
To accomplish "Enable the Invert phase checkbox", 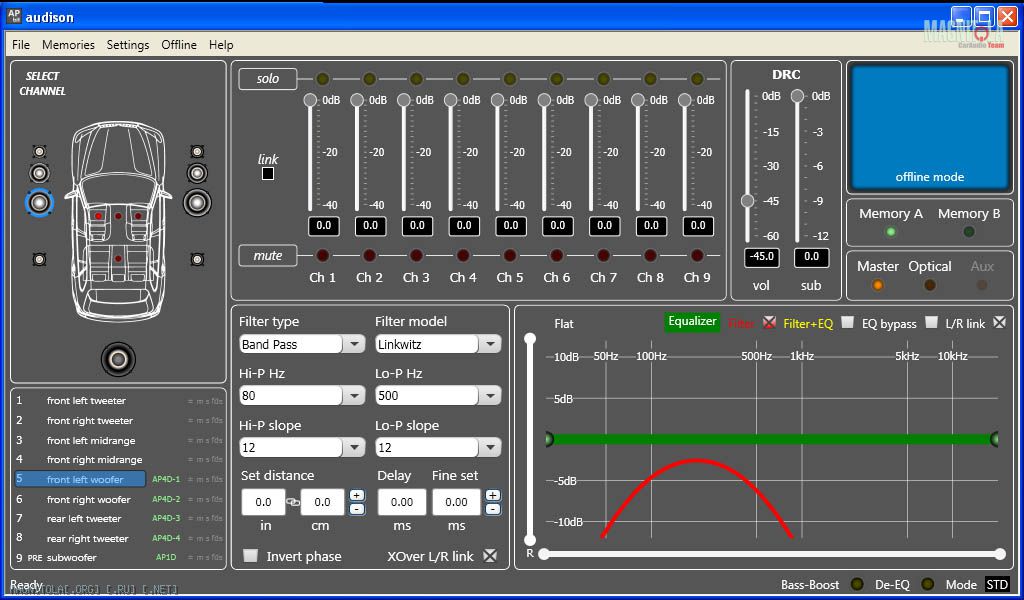I will click(x=251, y=556).
